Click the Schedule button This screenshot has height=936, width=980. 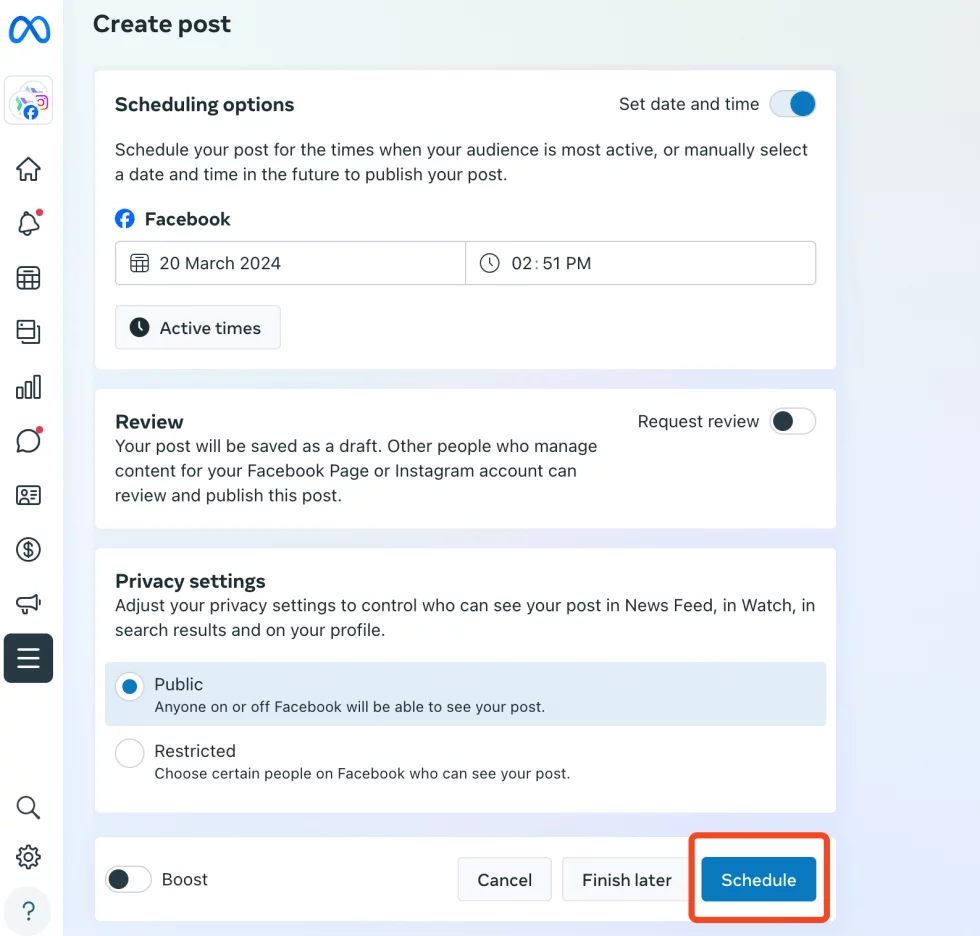click(758, 879)
